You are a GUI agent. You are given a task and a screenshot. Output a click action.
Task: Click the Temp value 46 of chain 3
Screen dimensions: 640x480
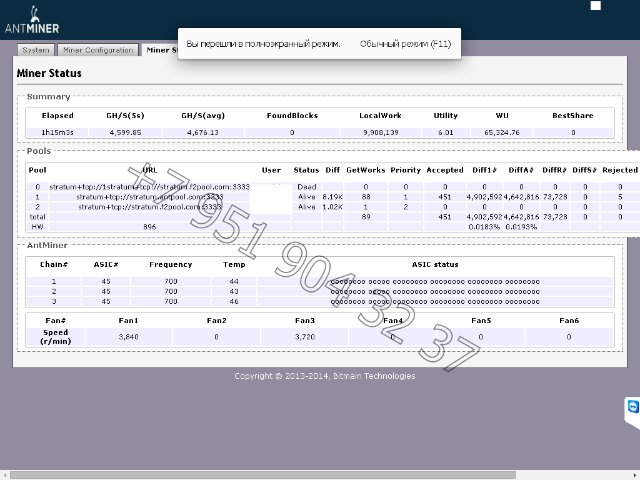(x=234, y=302)
